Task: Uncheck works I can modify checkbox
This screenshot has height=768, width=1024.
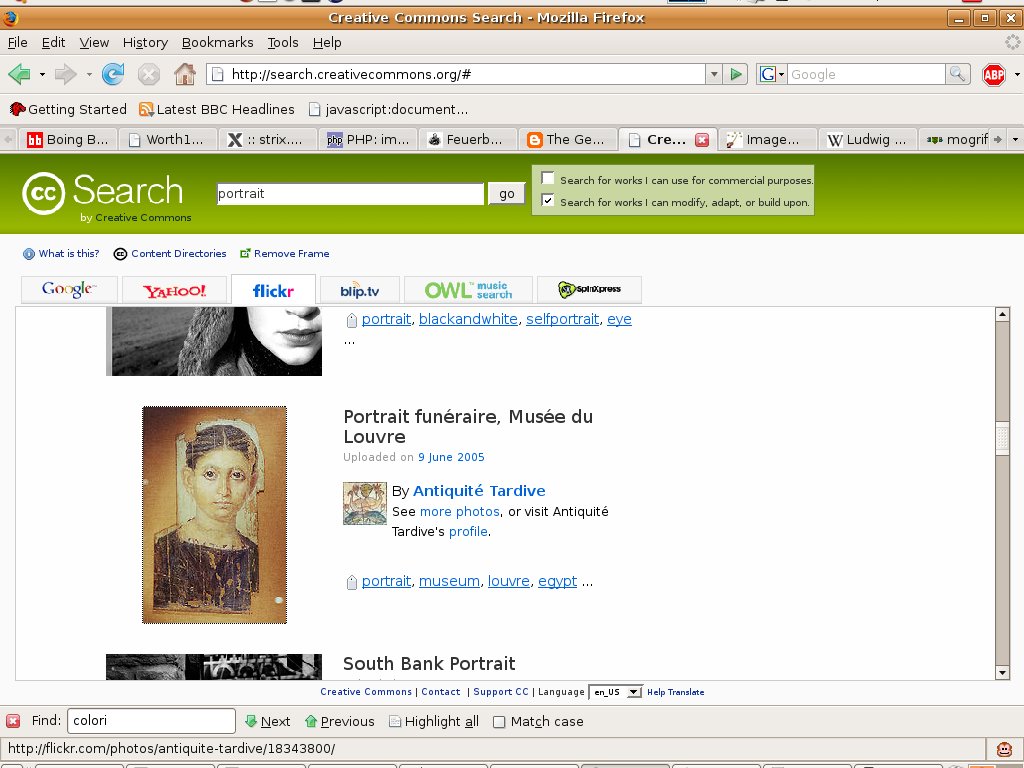Action: (548, 200)
